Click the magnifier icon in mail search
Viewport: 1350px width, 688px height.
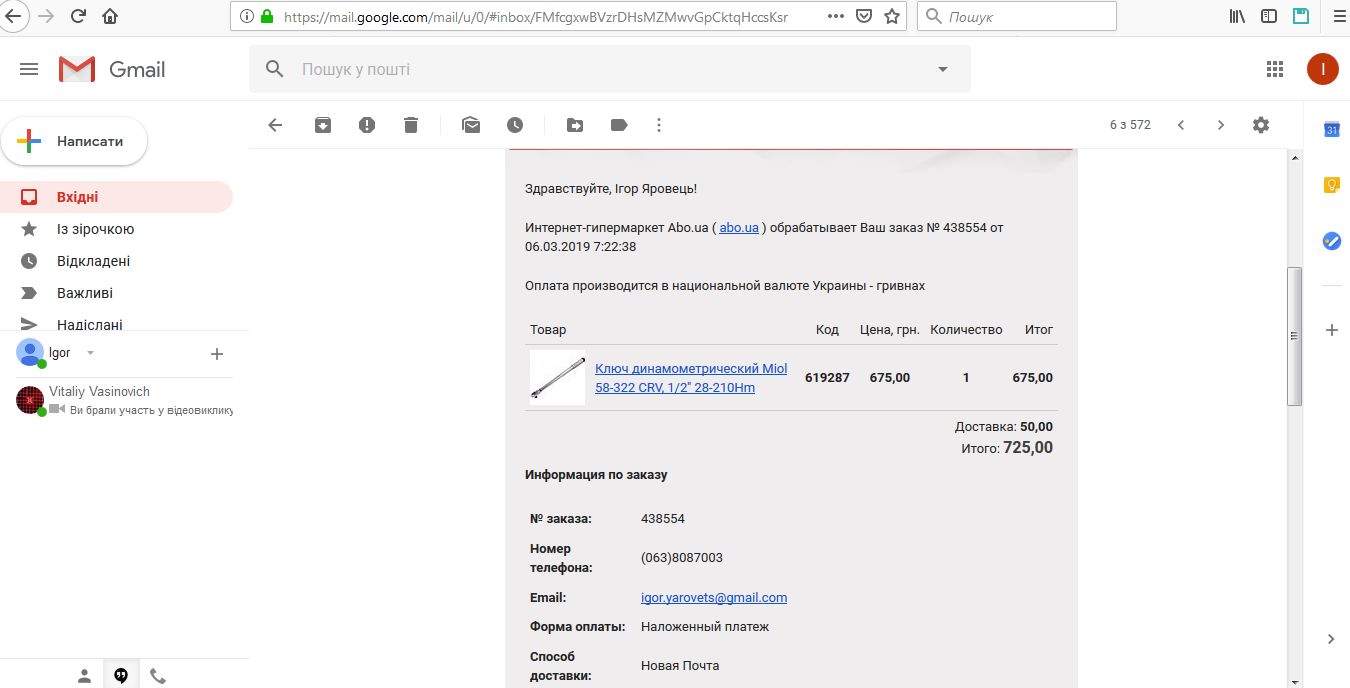pyautogui.click(x=274, y=69)
